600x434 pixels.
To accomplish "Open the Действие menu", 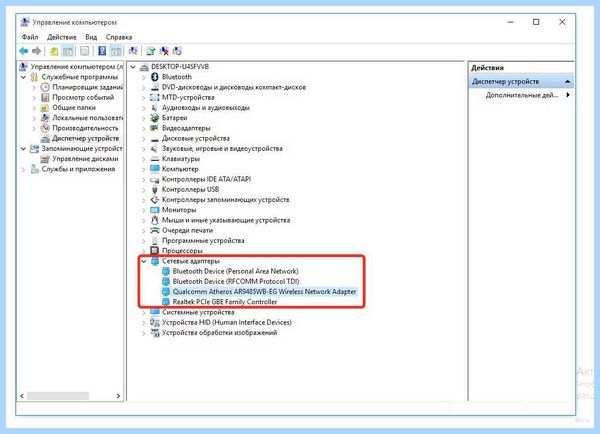I will (62, 37).
